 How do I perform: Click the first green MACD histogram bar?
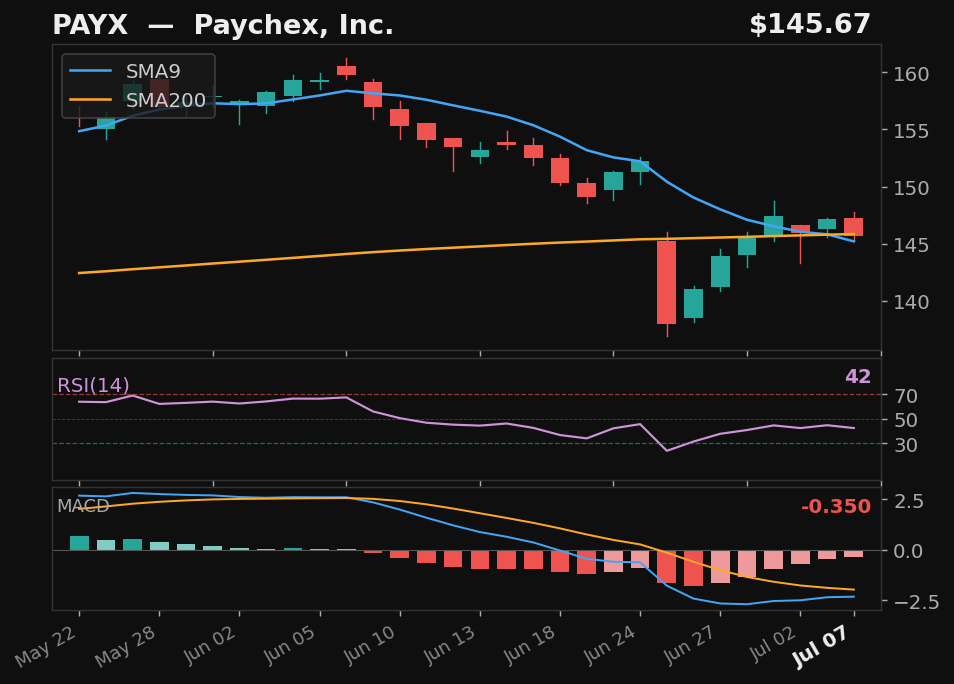pyautogui.click(x=79, y=543)
